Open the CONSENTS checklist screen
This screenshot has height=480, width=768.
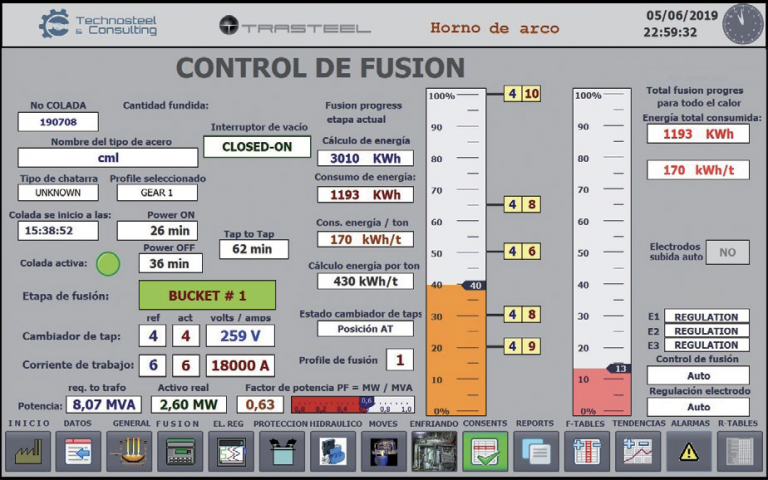click(x=485, y=451)
